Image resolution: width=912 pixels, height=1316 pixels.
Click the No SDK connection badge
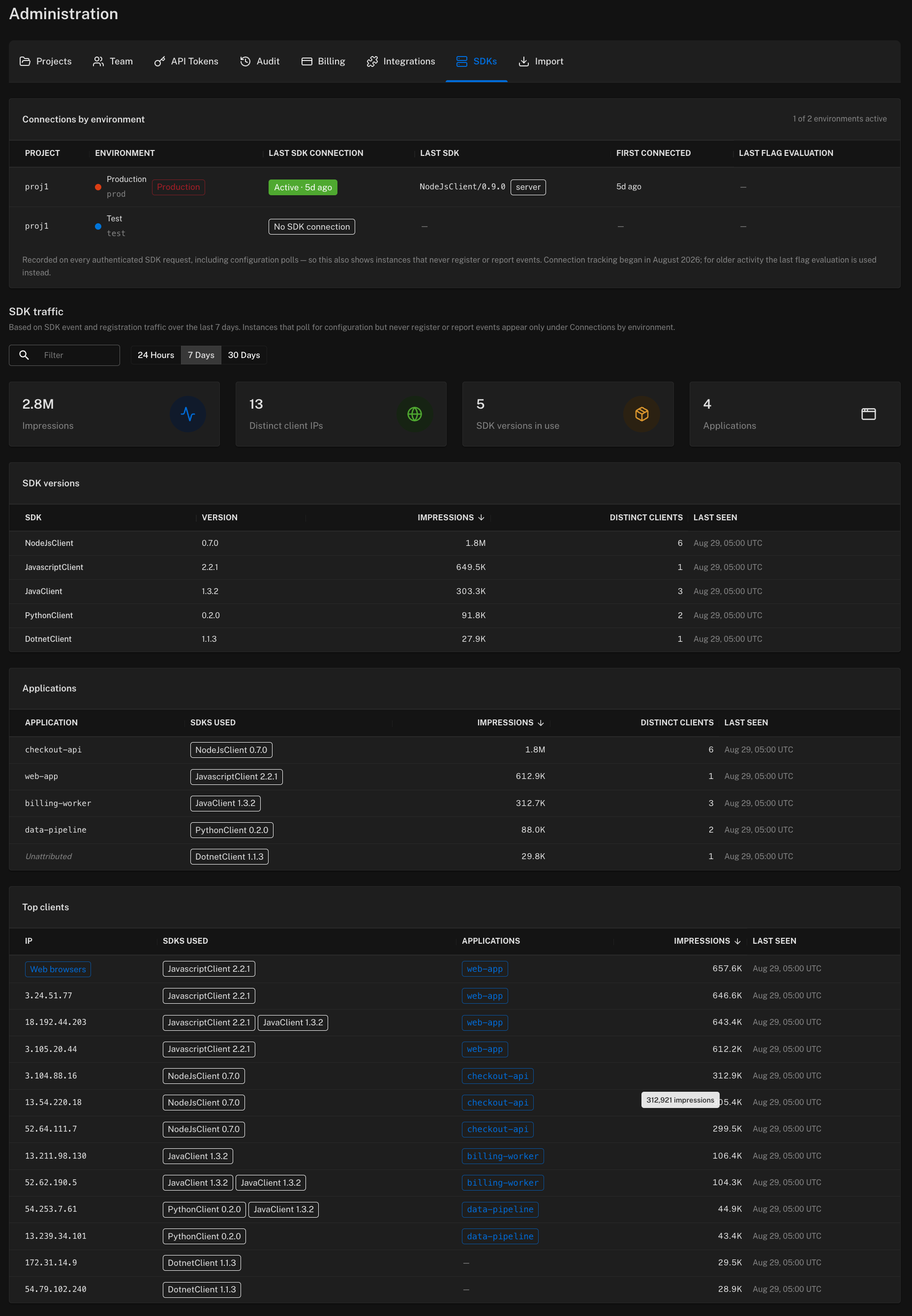click(x=311, y=227)
